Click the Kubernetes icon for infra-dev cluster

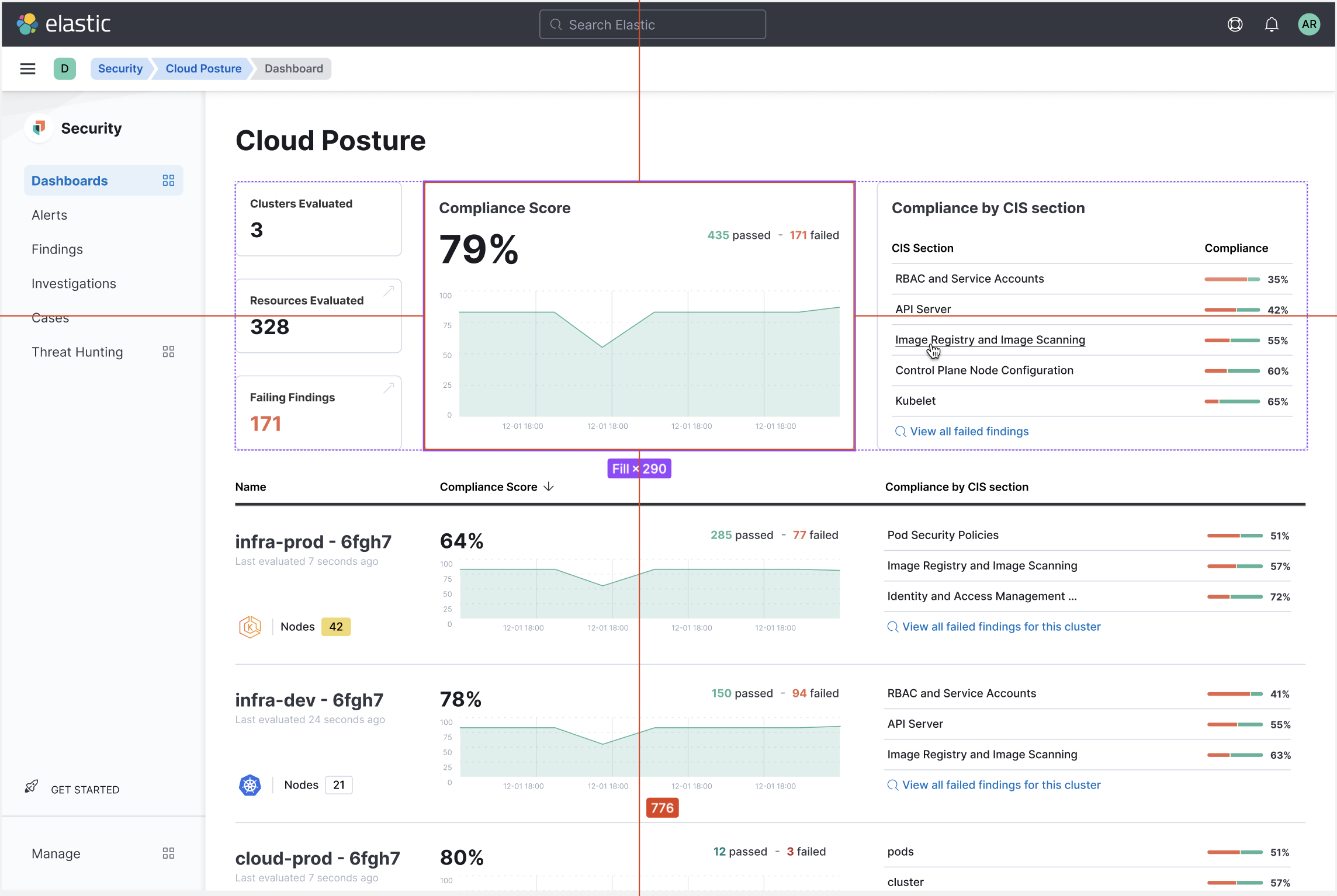coord(250,784)
